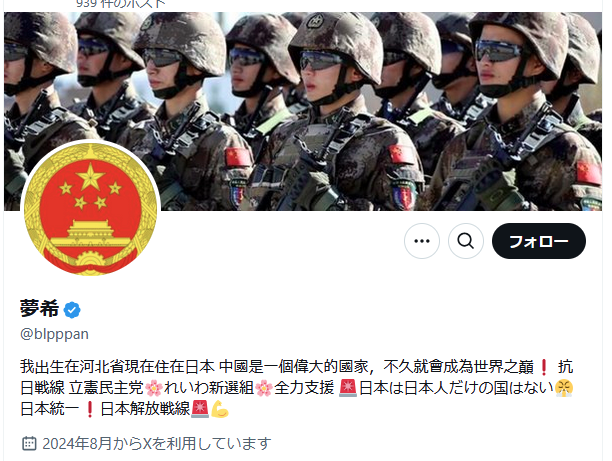Image resolution: width=612 pixels, height=461 pixels.
Task: Click siren emoji after 日本解放戦線
Action: [x=200, y=409]
